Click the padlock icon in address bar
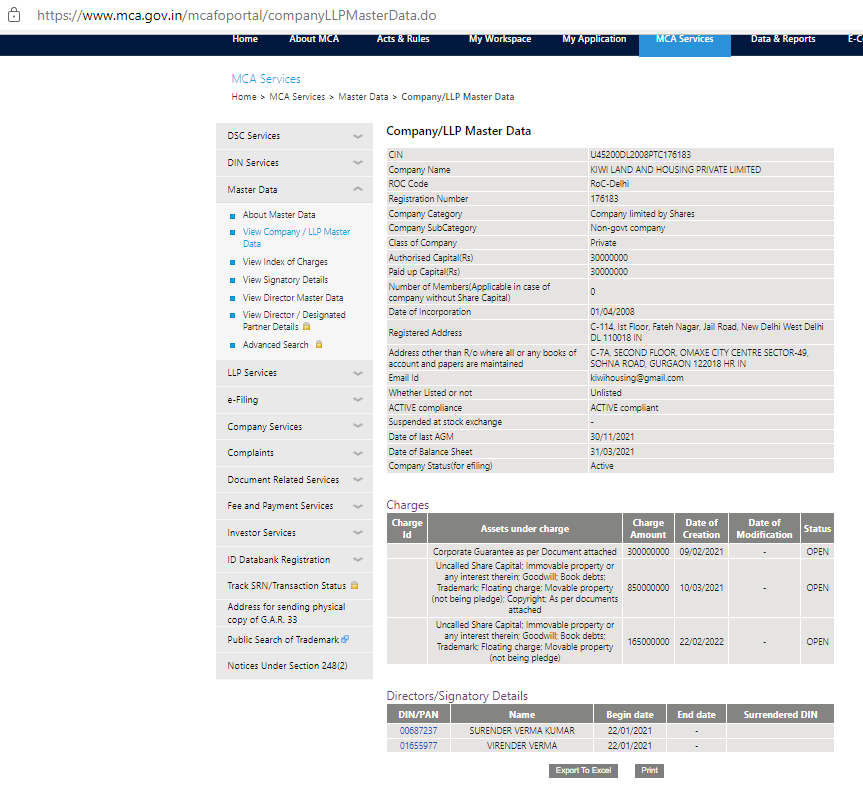863x798 pixels. (14, 15)
